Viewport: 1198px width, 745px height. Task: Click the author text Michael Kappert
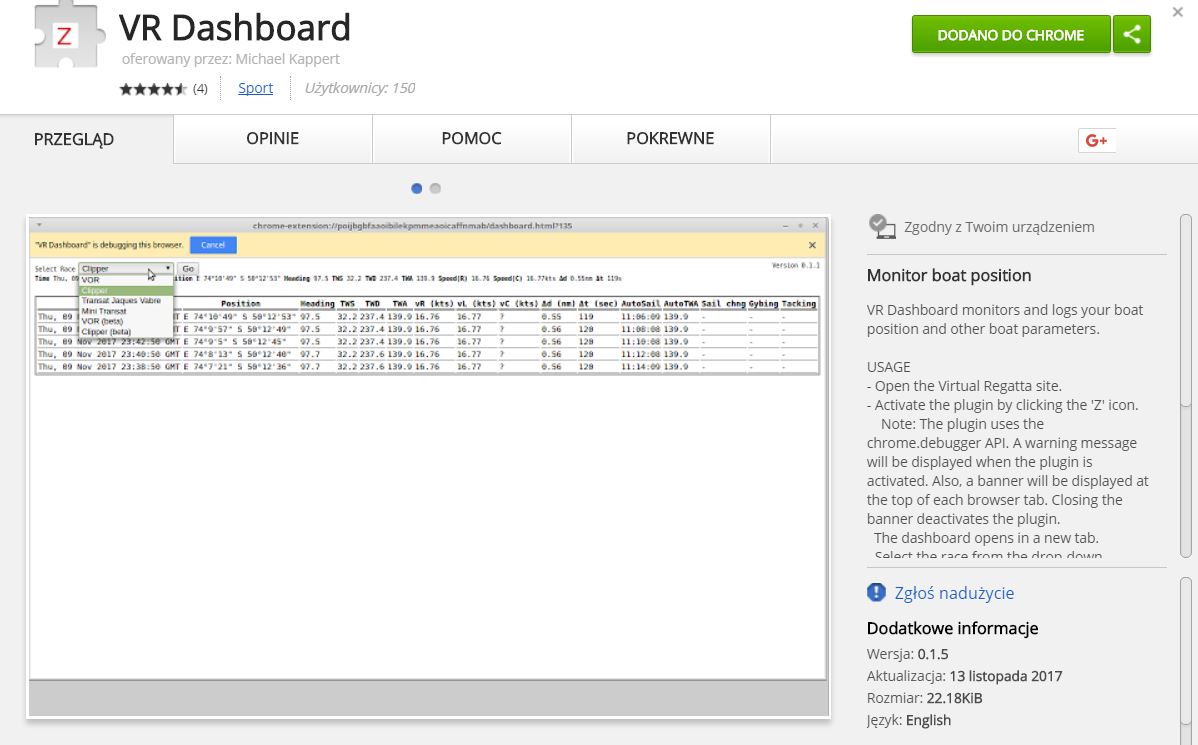(287, 59)
